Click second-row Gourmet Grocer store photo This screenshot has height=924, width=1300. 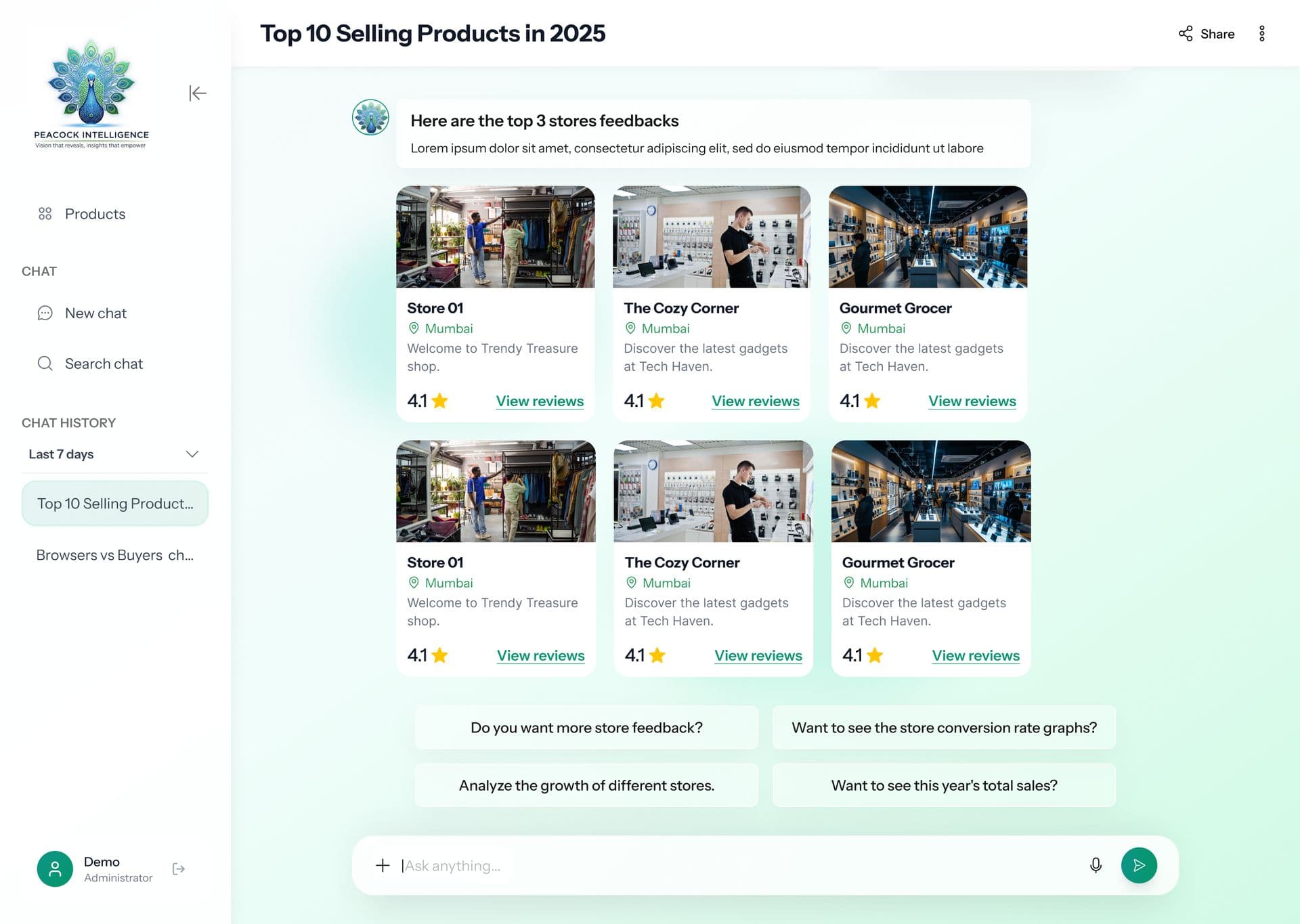pos(931,491)
